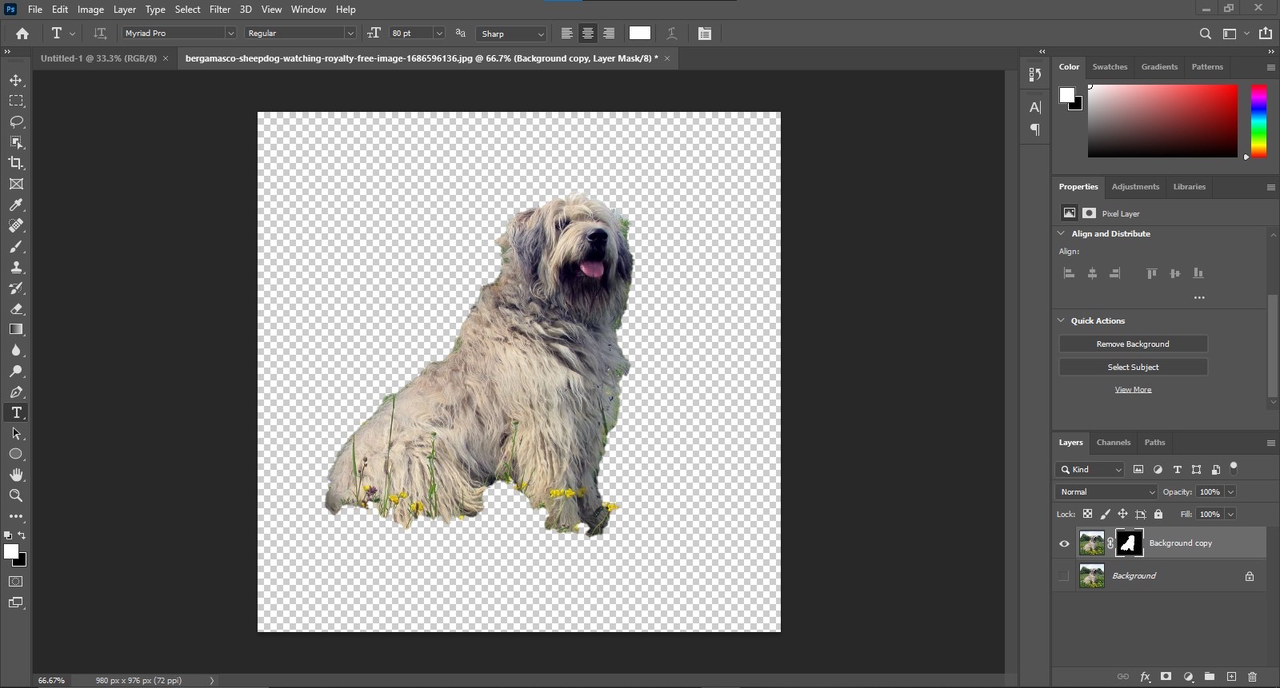The height and width of the screenshot is (688, 1280).
Task: Add a layer style with fx icon
Action: pyautogui.click(x=1145, y=677)
